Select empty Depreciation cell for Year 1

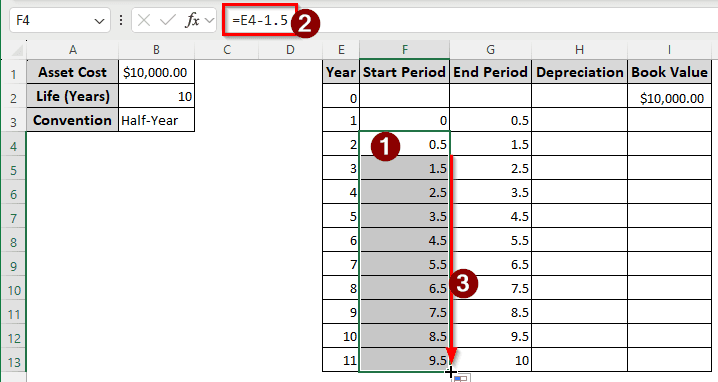point(579,120)
